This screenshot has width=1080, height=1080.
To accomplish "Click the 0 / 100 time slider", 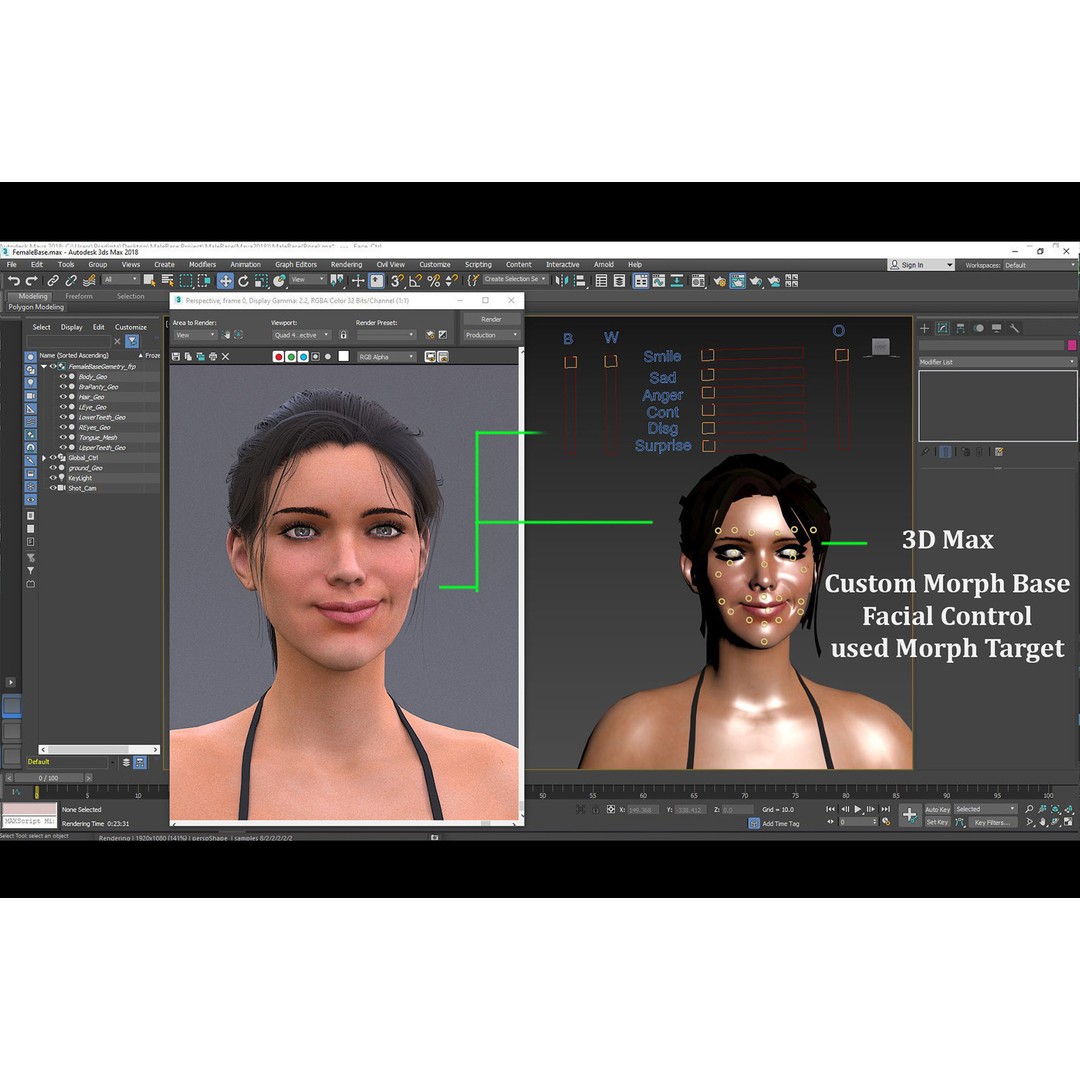I will [48, 778].
